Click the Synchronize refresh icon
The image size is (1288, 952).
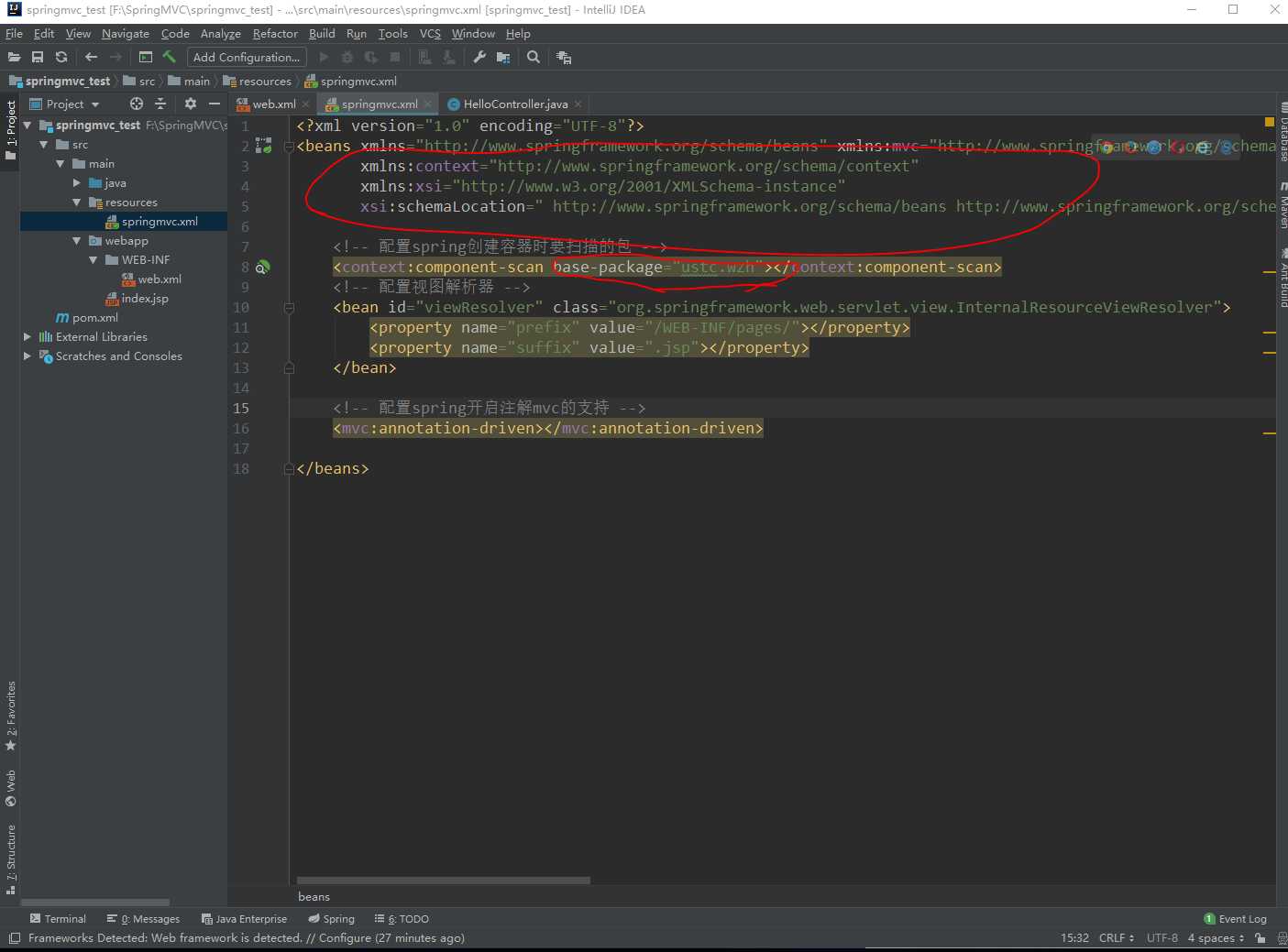[x=61, y=57]
